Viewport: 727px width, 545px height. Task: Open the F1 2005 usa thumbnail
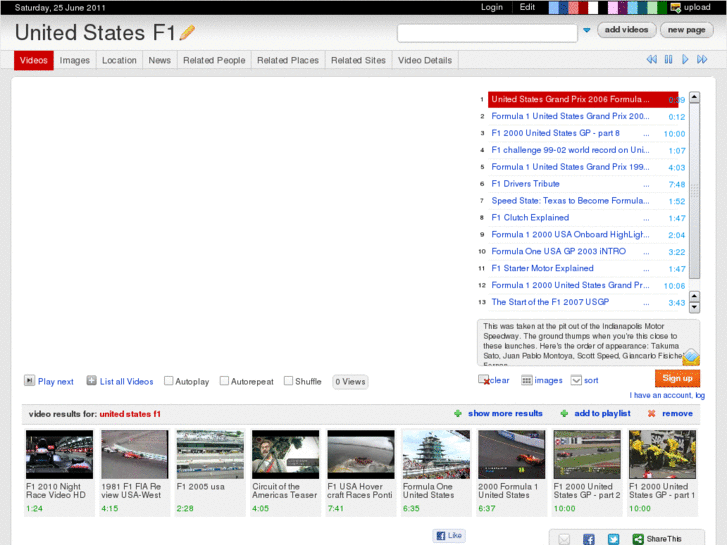pos(210,454)
